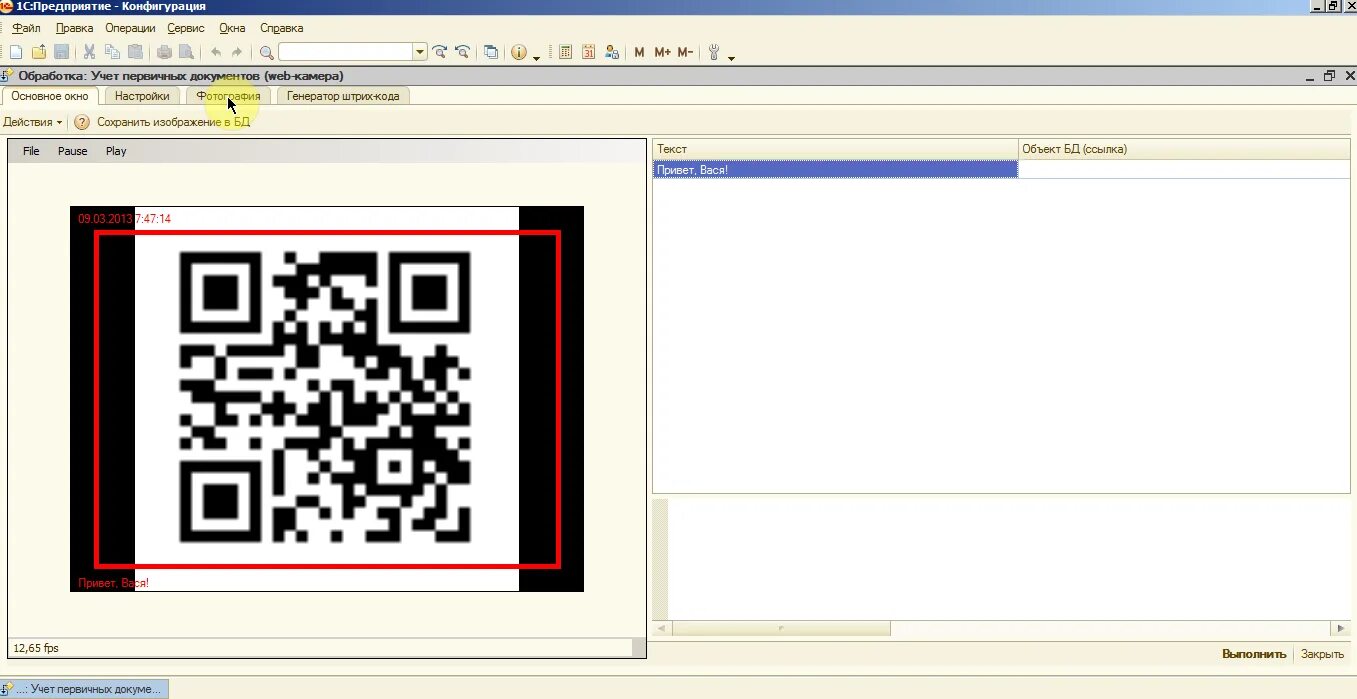Image resolution: width=1357 pixels, height=699 pixels.
Task: Open the Операции menu
Action: pyautogui.click(x=130, y=28)
